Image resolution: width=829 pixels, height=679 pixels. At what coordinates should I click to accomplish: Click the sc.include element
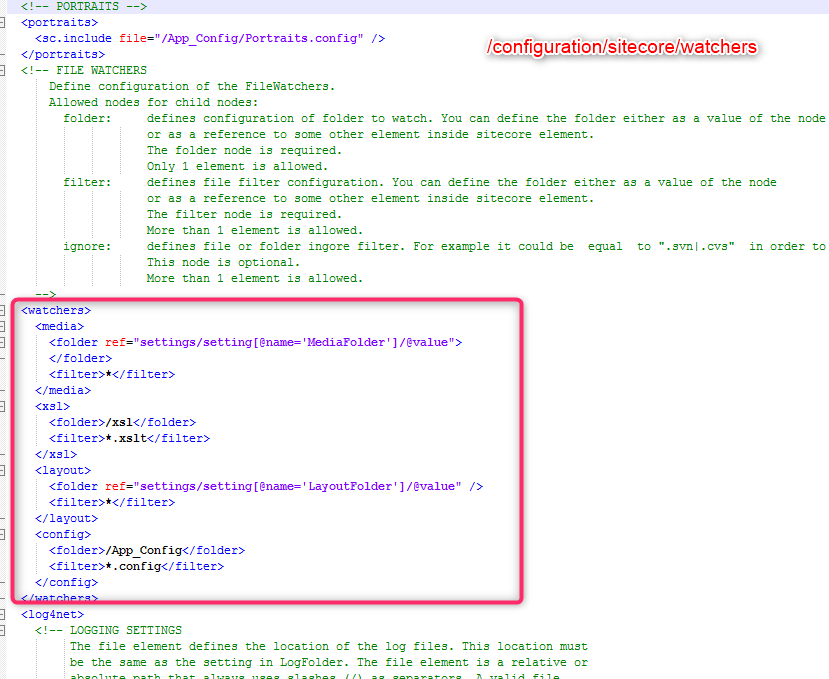[77, 38]
